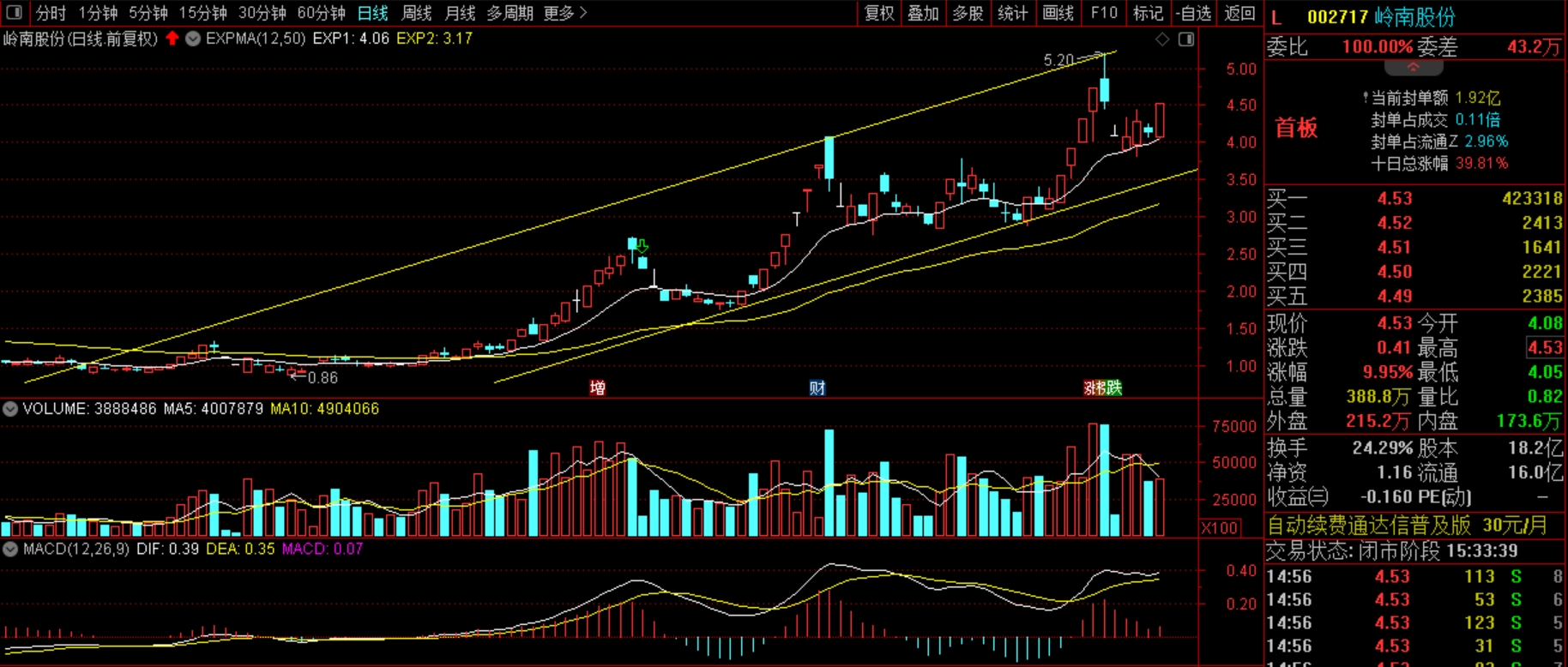Switch to 周线 weekly chart
Viewport: 1568px width, 667px height.
coord(416,13)
